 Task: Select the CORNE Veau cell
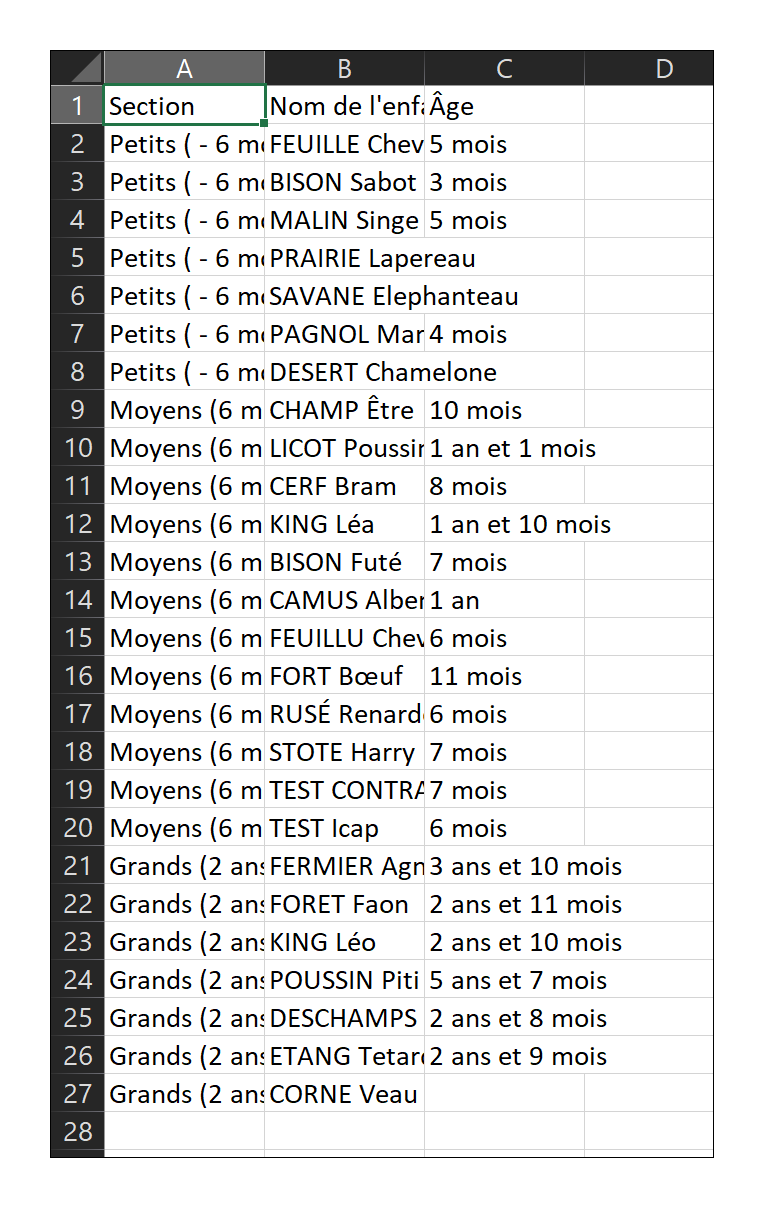(x=344, y=1094)
